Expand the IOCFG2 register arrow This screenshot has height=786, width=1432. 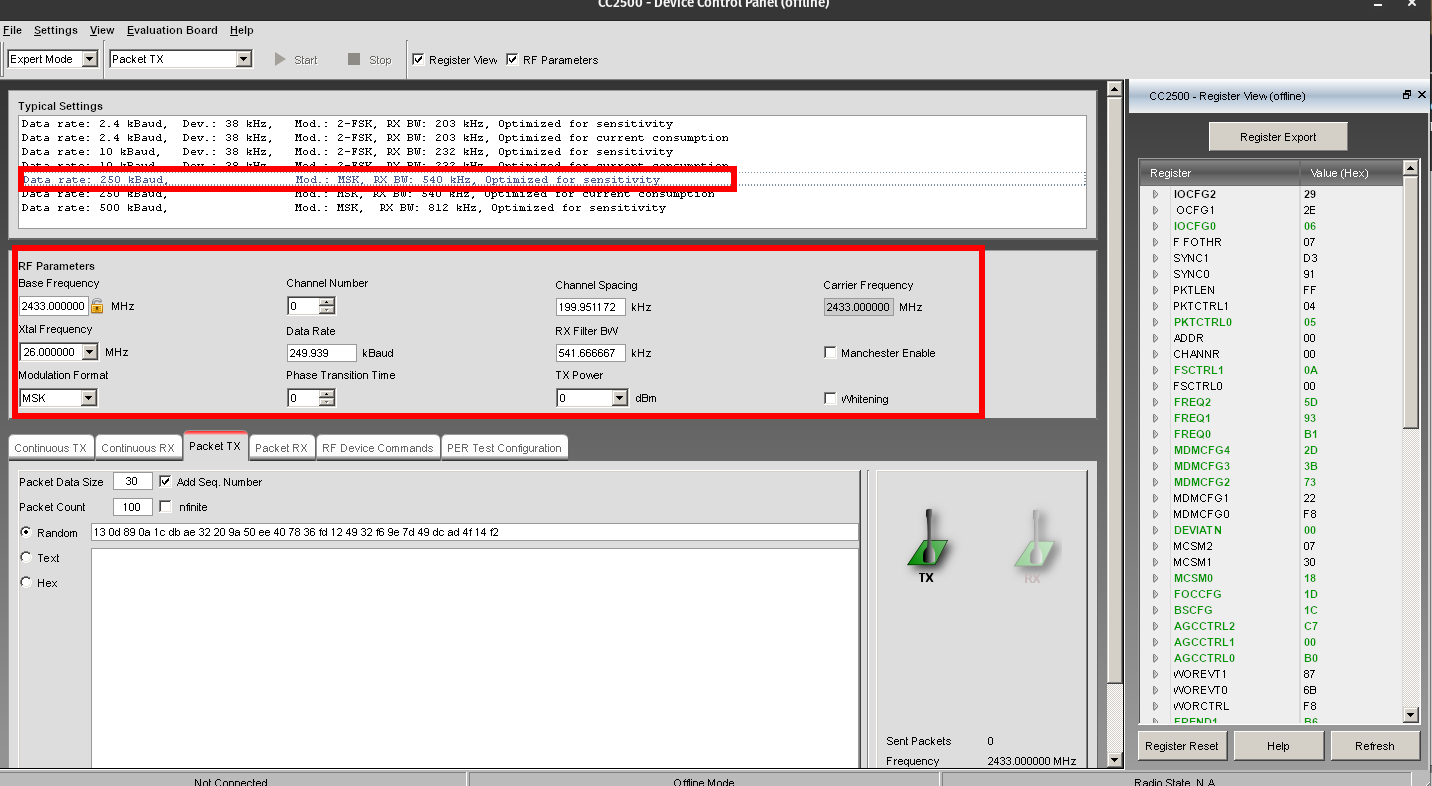click(x=1155, y=194)
